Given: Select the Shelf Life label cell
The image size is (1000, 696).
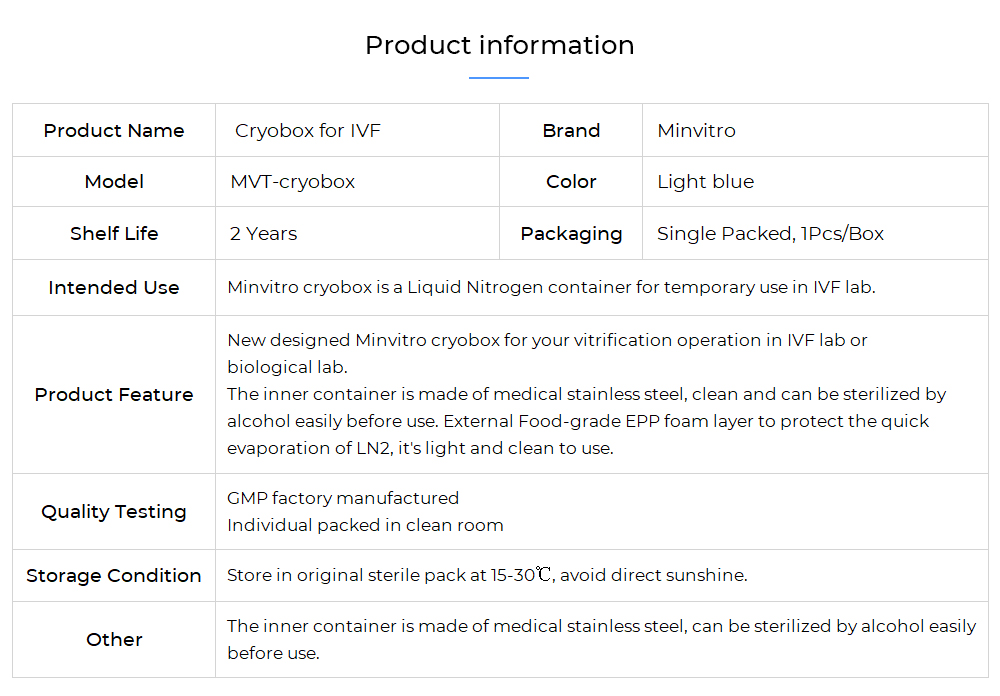Looking at the screenshot, I should click(114, 233).
